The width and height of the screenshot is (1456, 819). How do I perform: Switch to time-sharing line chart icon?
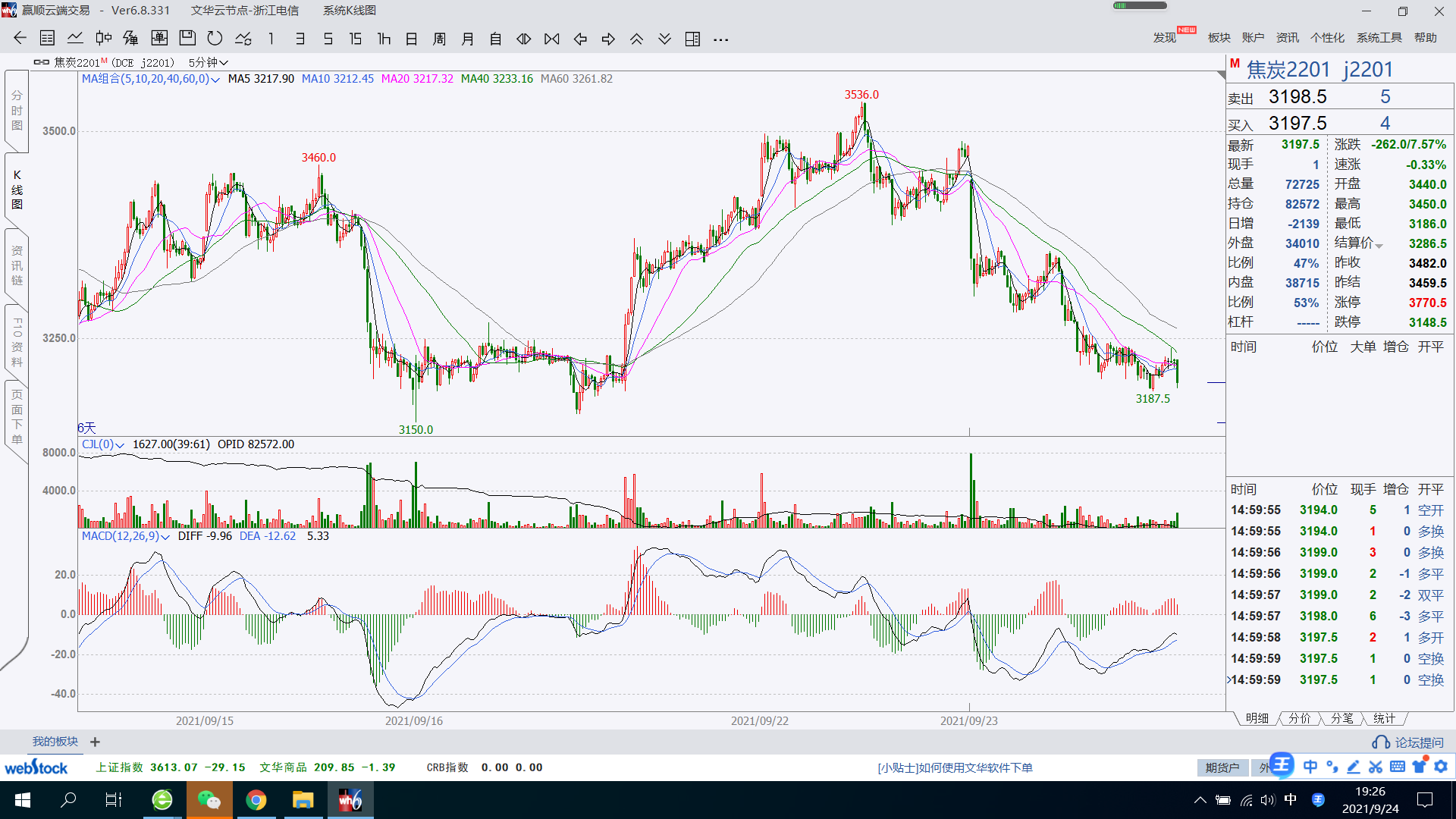(x=75, y=39)
